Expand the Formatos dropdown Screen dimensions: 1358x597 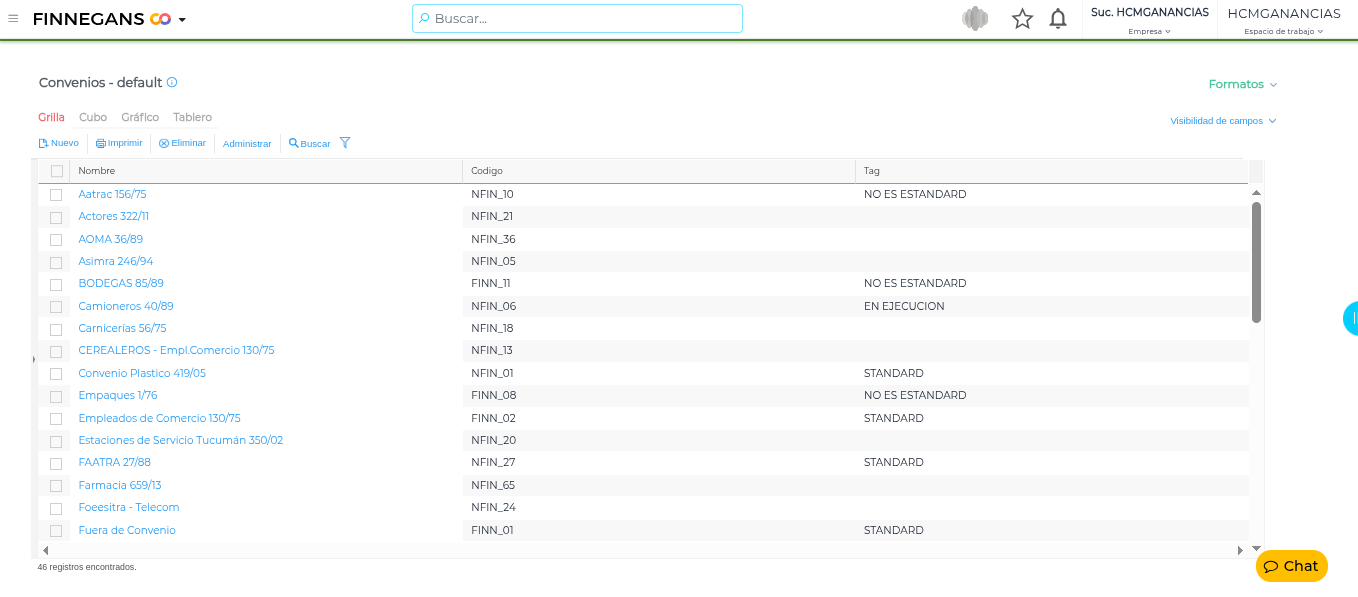click(1242, 84)
